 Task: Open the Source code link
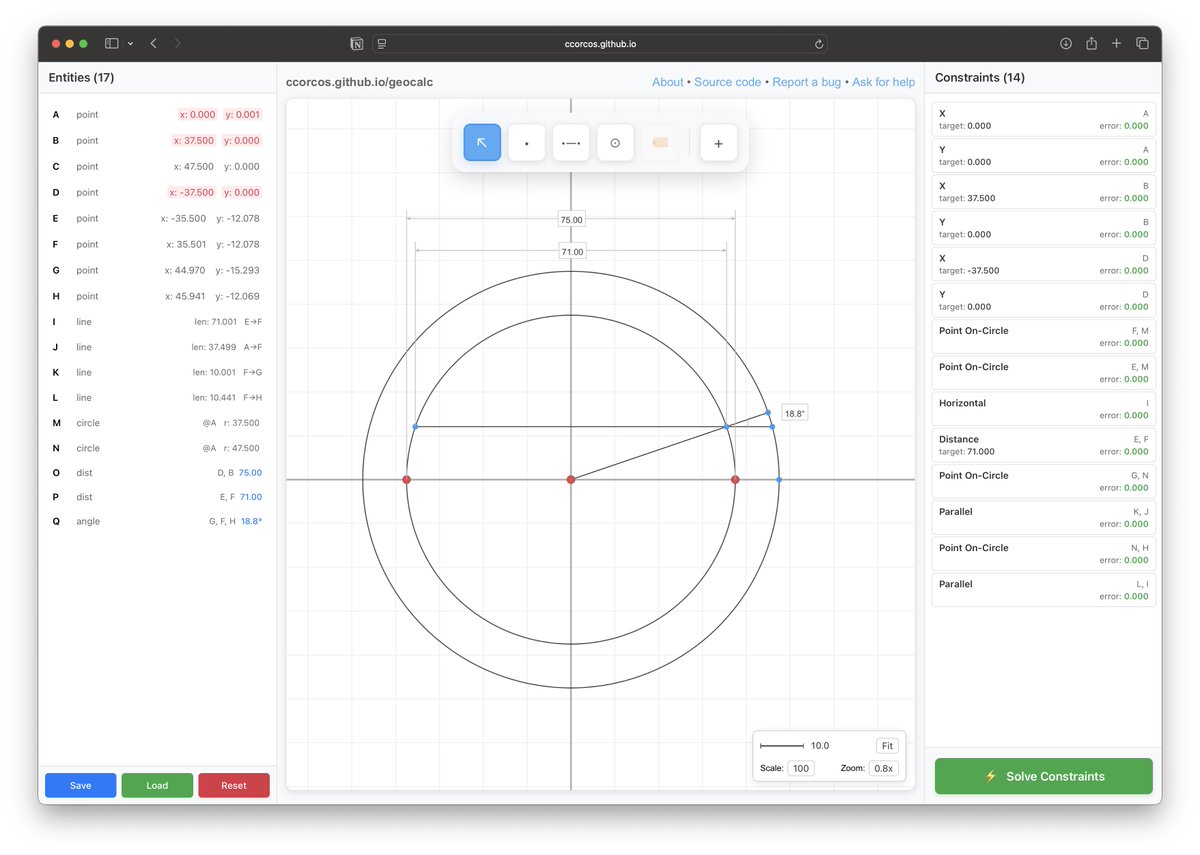[x=727, y=82]
